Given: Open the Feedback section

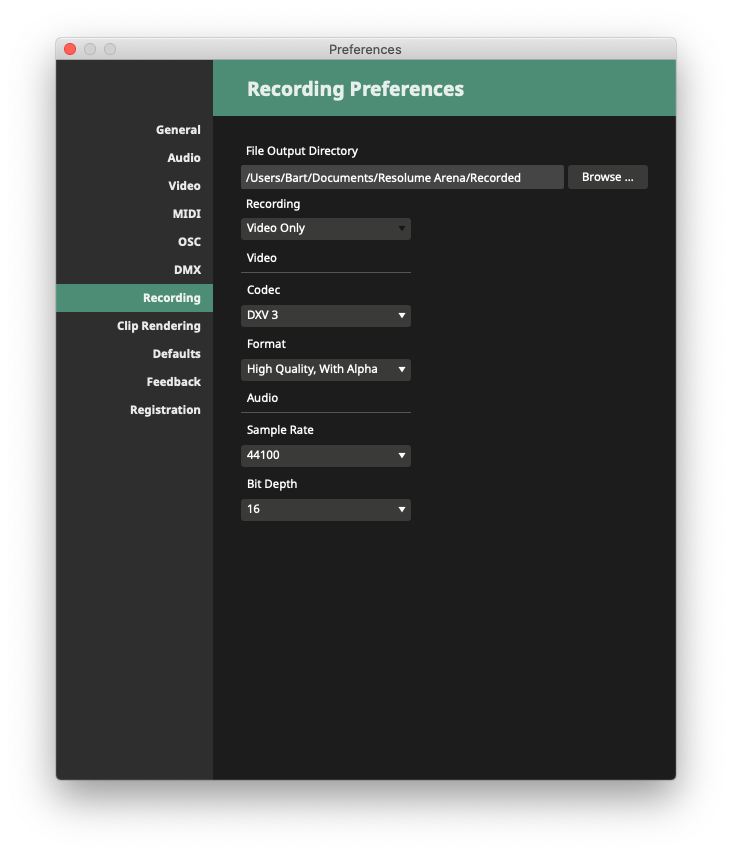Looking at the screenshot, I should pos(173,382).
